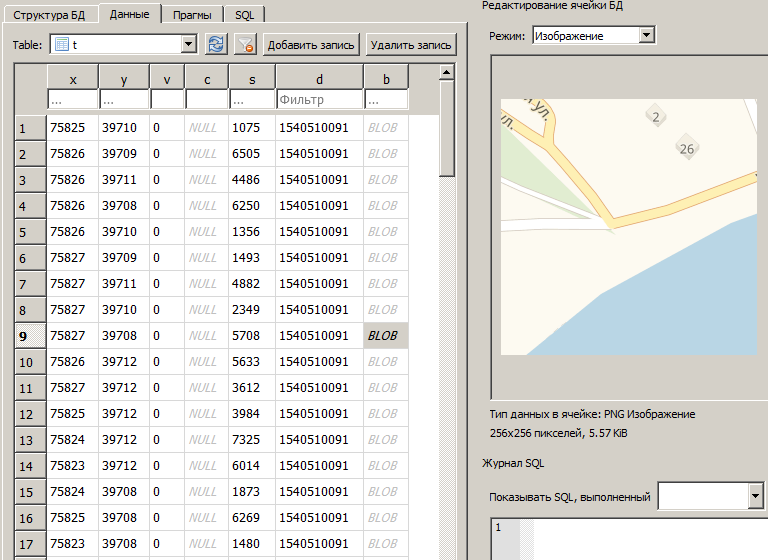
Task: Select the BLOB cell in row 9
Action: [x=385, y=335]
